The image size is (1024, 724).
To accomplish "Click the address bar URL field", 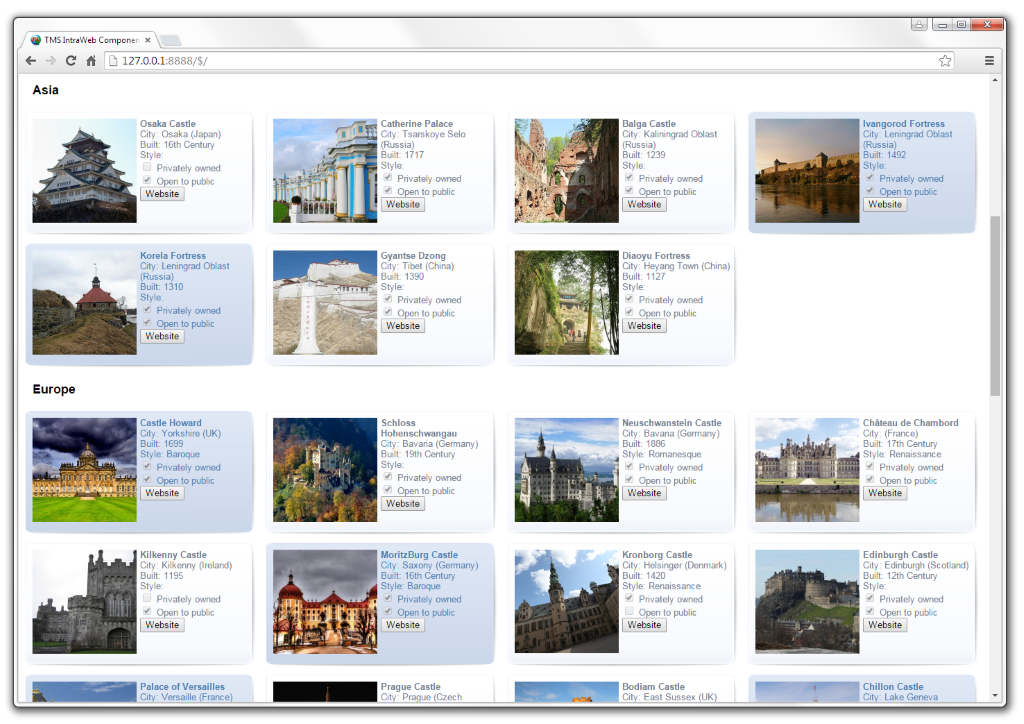I will click(x=520, y=61).
